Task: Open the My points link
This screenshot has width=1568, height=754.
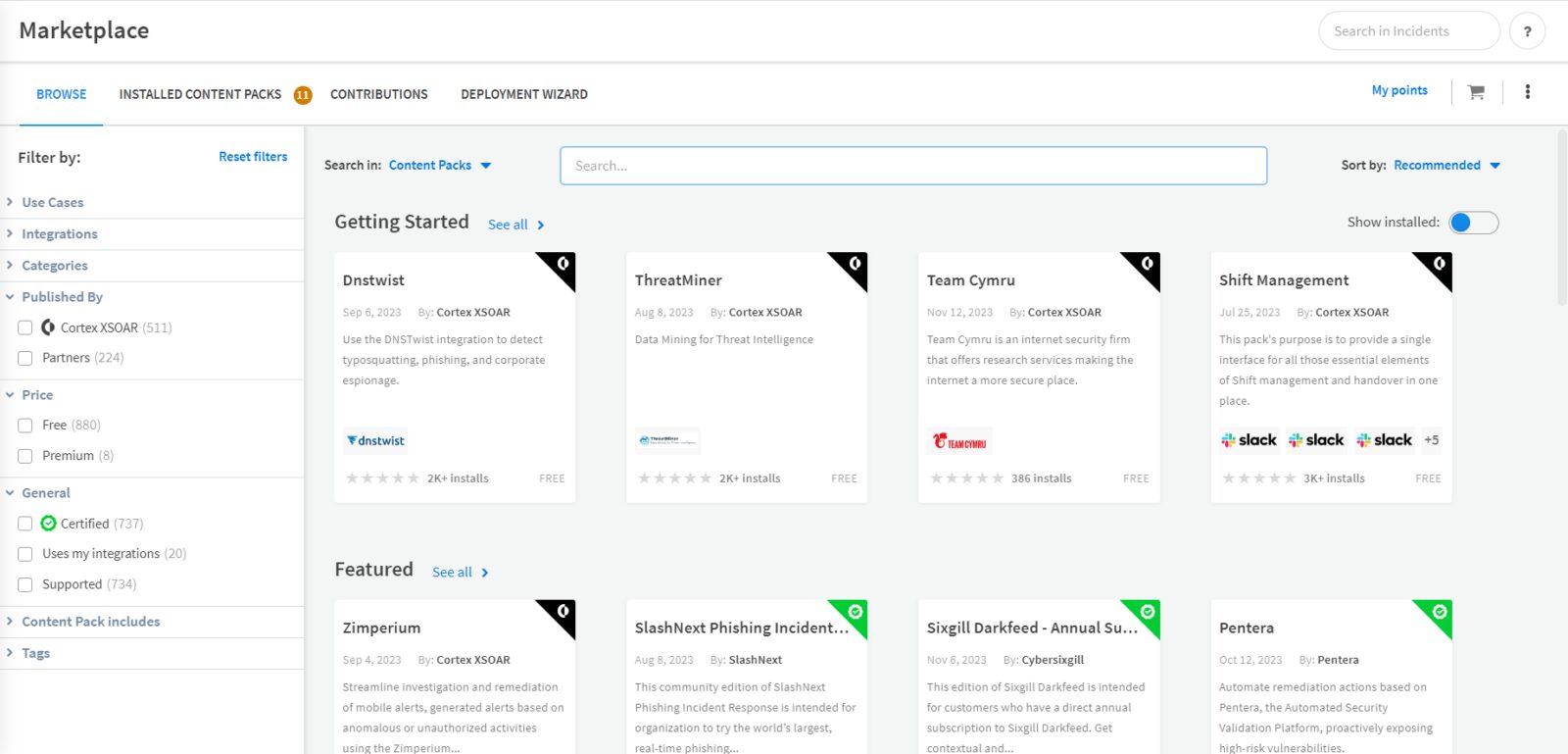Action: click(1399, 90)
